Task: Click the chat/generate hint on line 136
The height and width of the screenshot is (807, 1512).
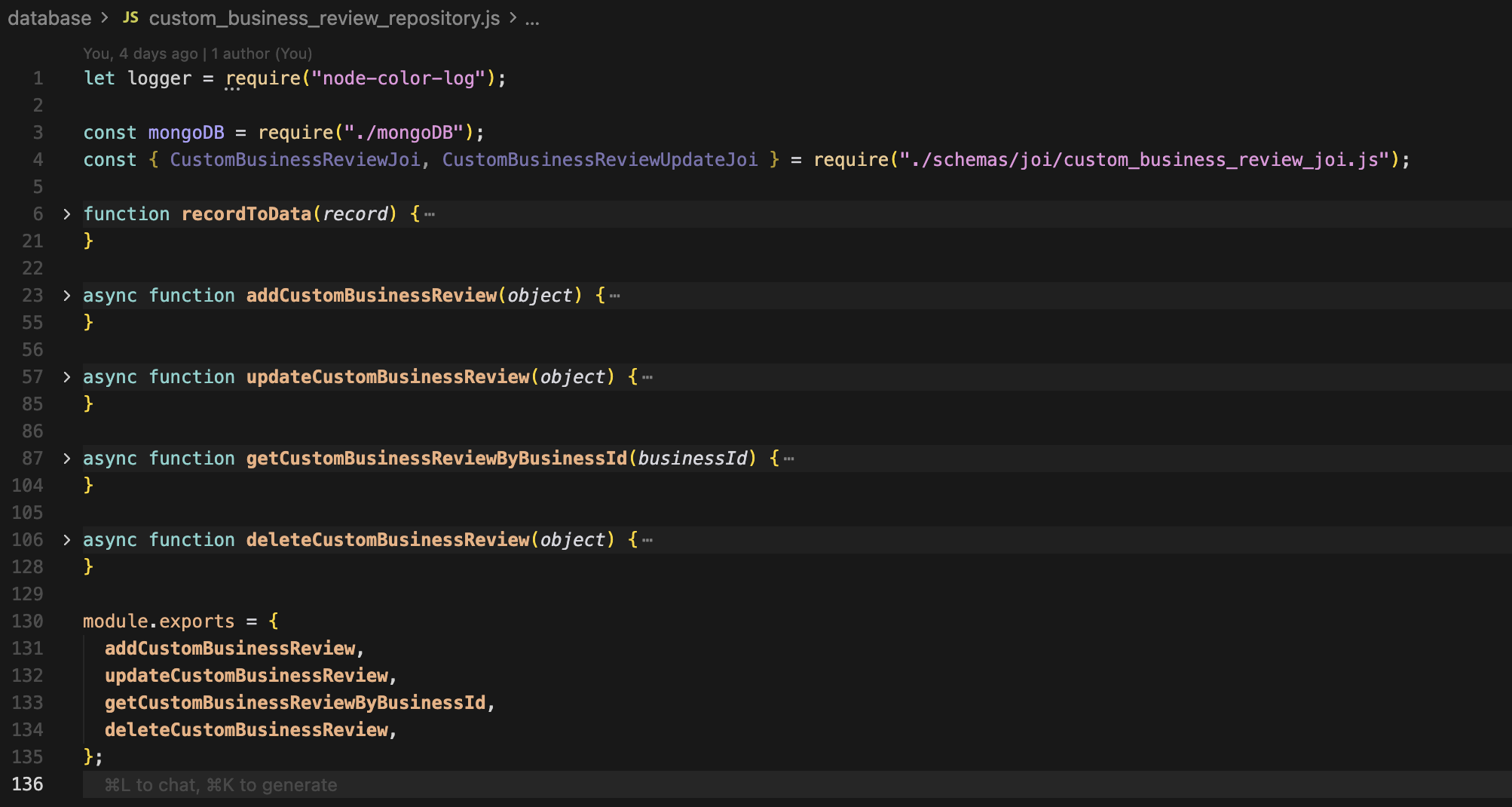Action: (221, 785)
